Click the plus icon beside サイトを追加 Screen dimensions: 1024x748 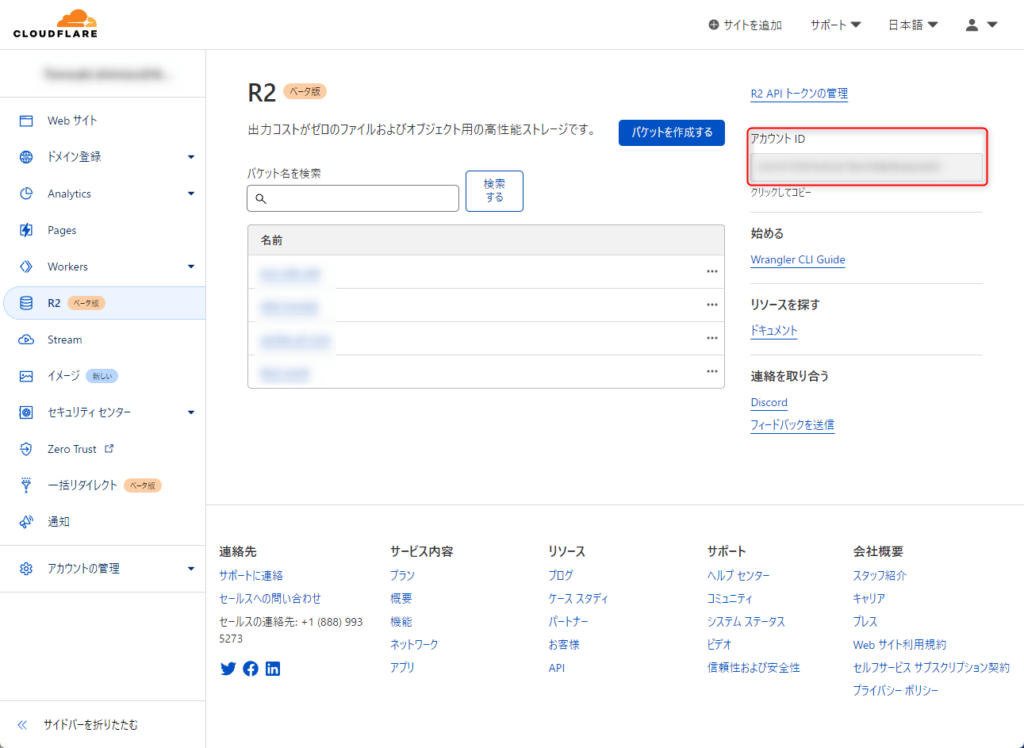tap(714, 25)
